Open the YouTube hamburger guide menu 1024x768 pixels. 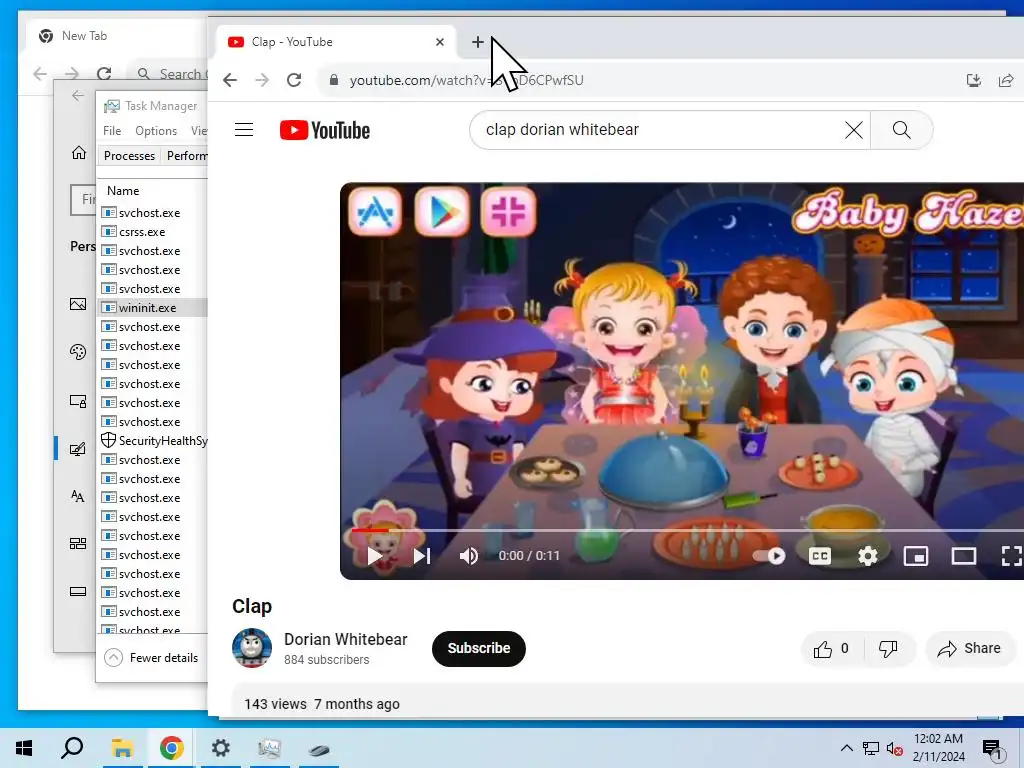(244, 129)
